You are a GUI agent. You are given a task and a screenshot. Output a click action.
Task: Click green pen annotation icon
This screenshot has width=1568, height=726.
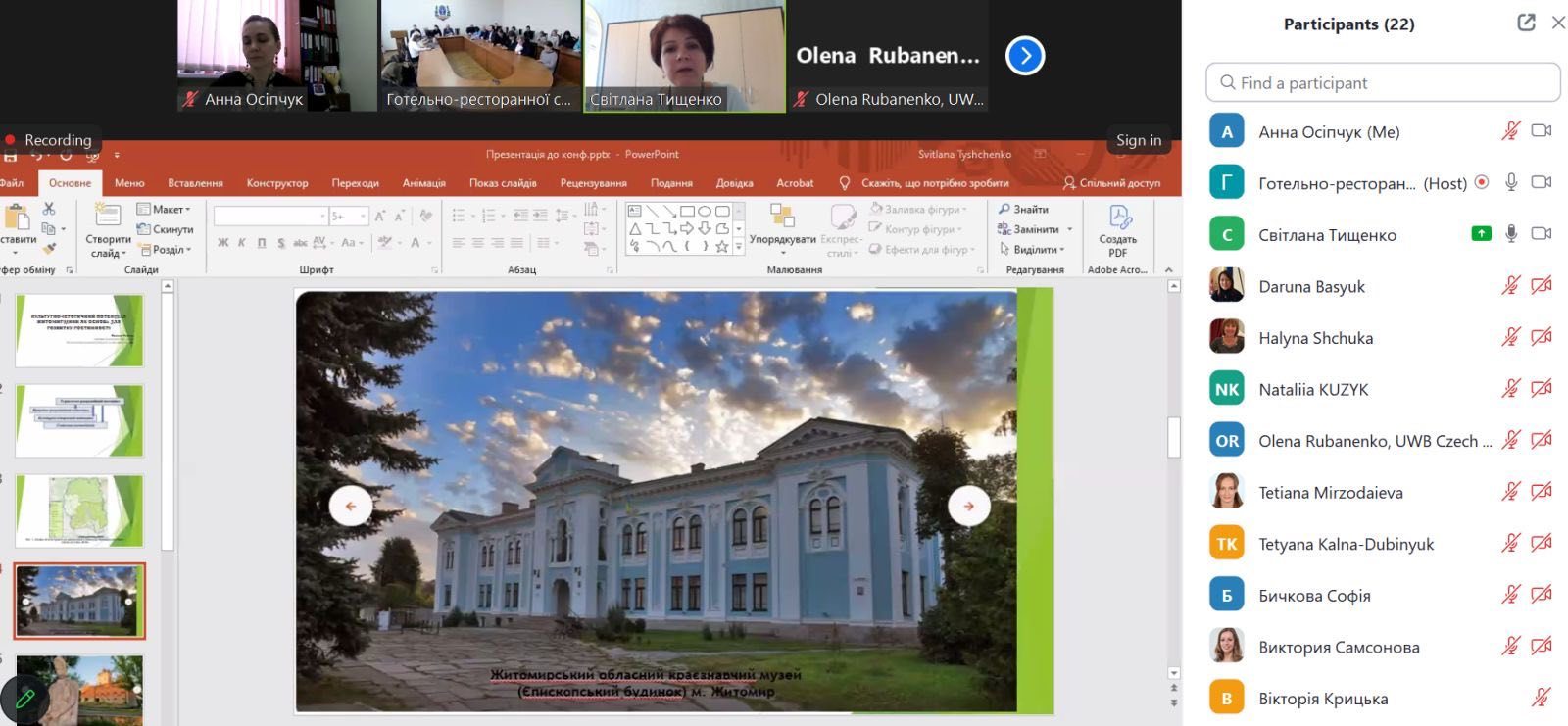25,699
